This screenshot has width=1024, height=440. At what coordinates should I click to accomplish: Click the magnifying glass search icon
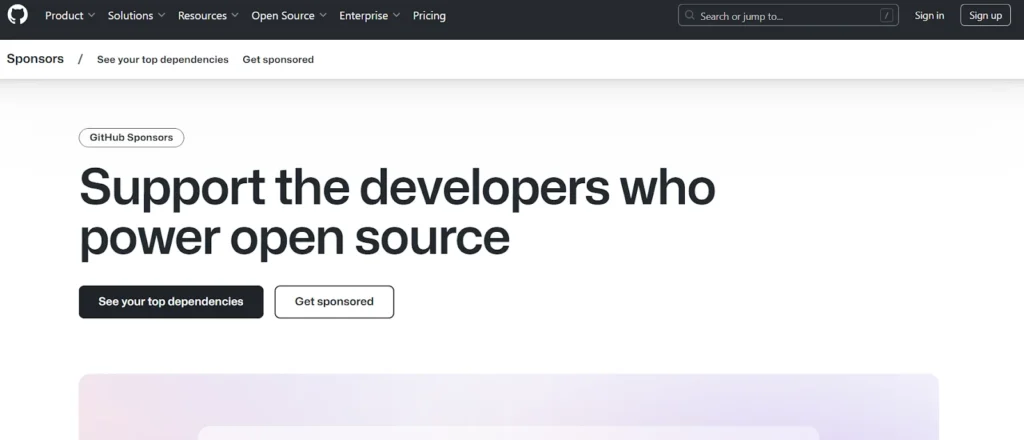[x=690, y=16]
